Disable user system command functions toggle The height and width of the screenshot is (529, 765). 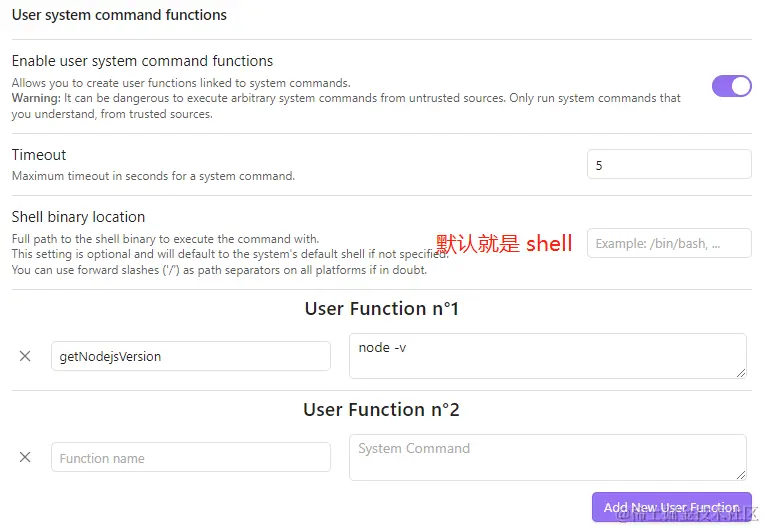click(x=731, y=86)
